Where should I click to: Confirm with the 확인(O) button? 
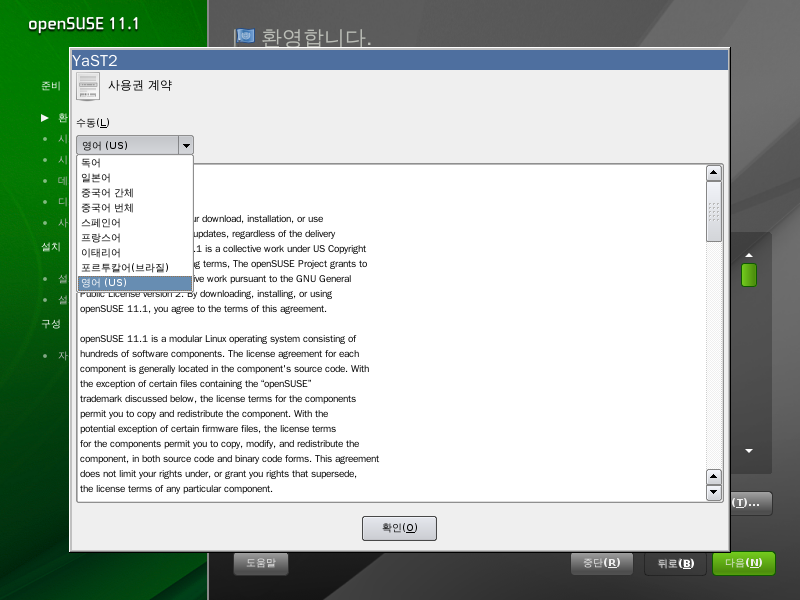click(399, 528)
